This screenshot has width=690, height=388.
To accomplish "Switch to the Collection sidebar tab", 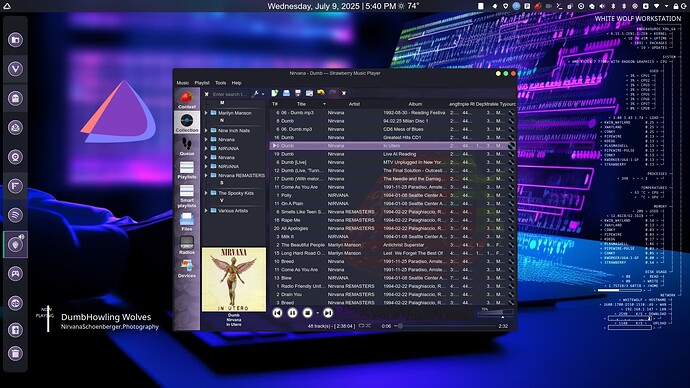I will click(x=187, y=122).
